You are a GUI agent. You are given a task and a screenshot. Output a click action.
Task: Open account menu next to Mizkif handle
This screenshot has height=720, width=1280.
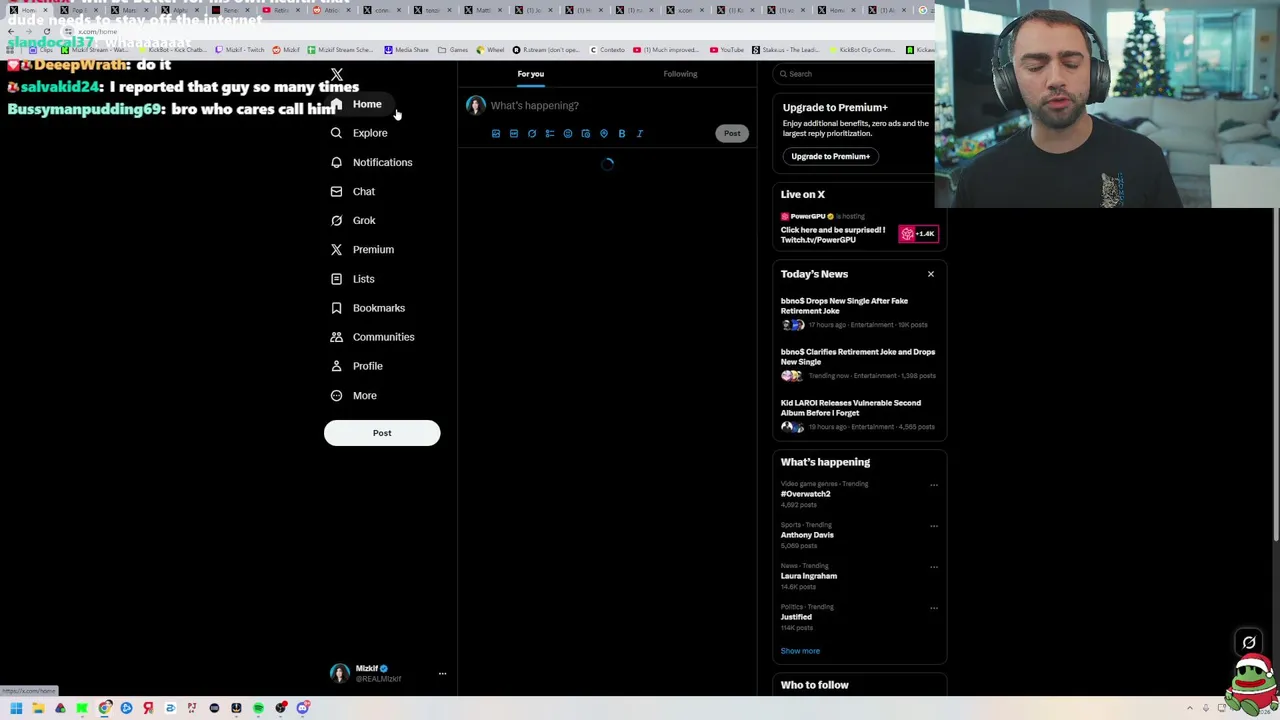442,674
